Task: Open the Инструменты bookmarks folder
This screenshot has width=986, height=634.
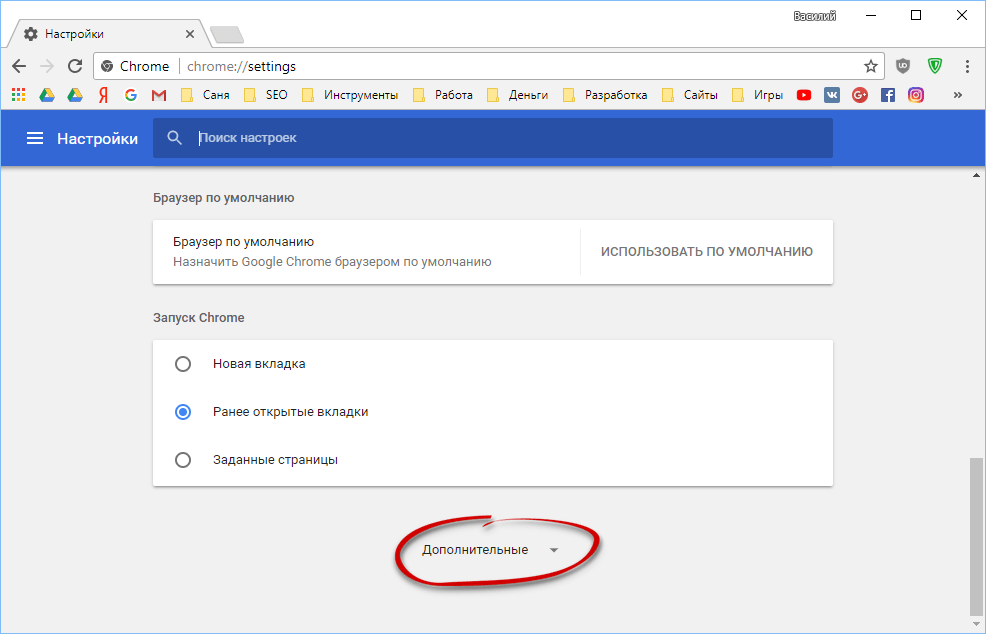Action: tap(350, 95)
